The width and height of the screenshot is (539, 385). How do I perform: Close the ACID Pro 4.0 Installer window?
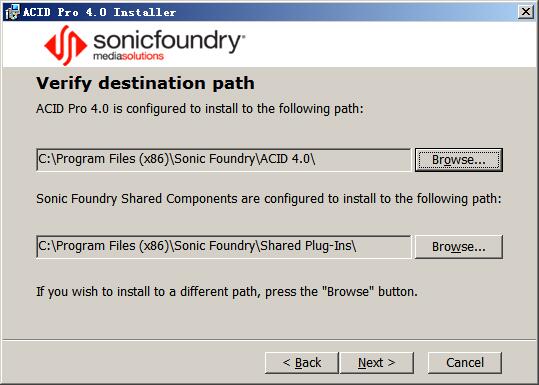[x=526, y=12]
